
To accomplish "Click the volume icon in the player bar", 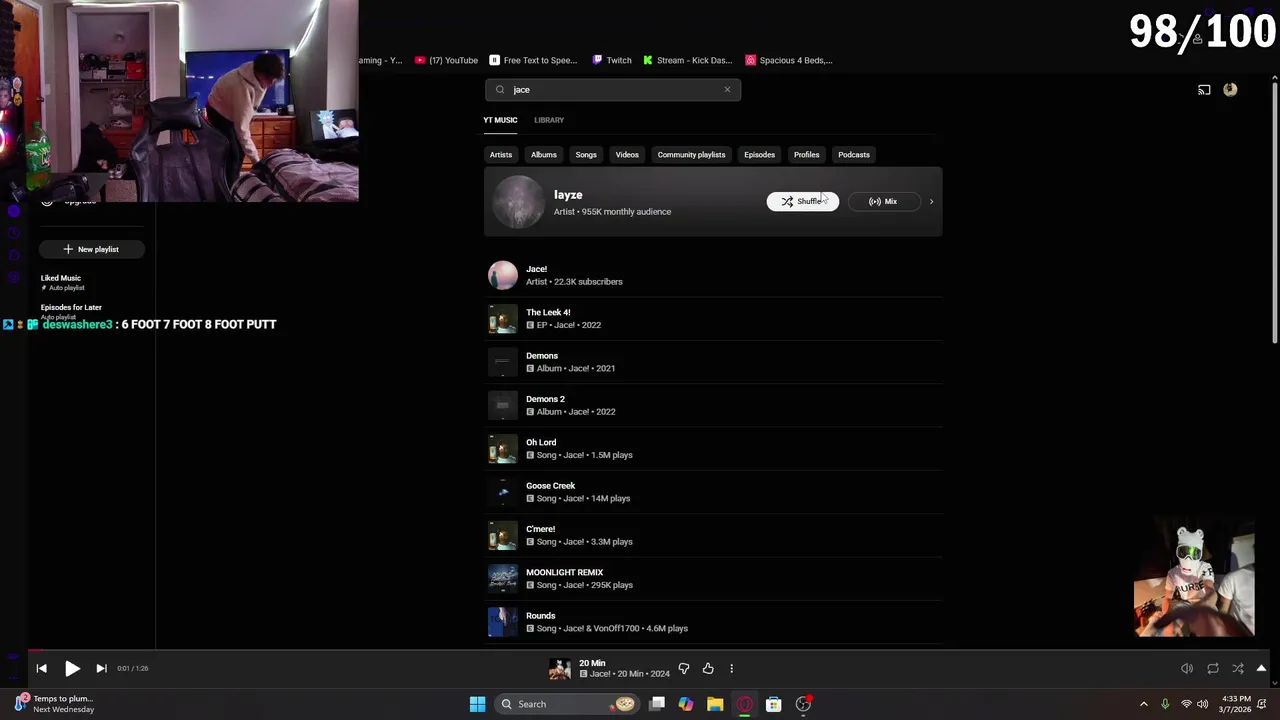I will [1187, 668].
